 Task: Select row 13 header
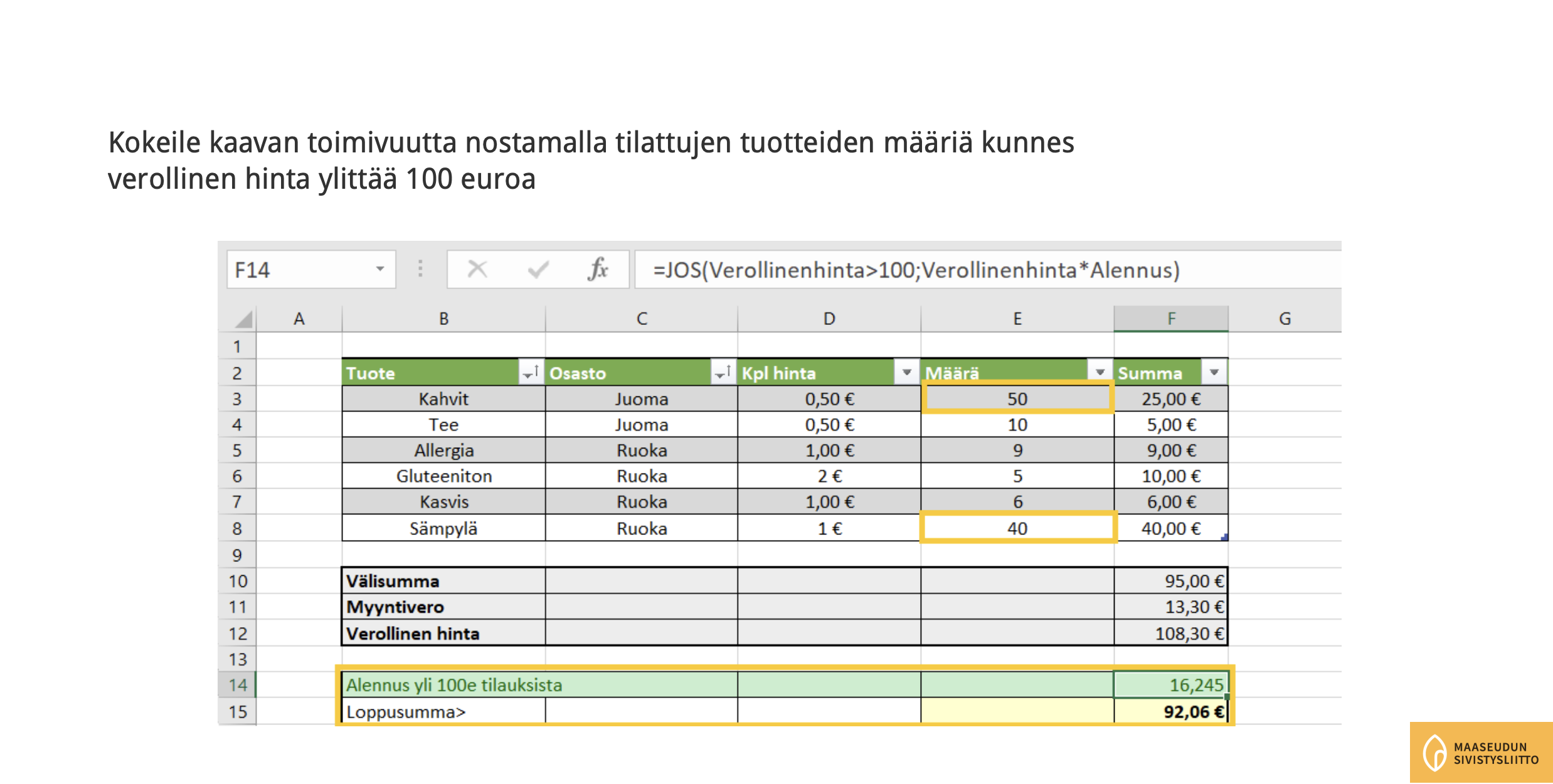[237, 659]
